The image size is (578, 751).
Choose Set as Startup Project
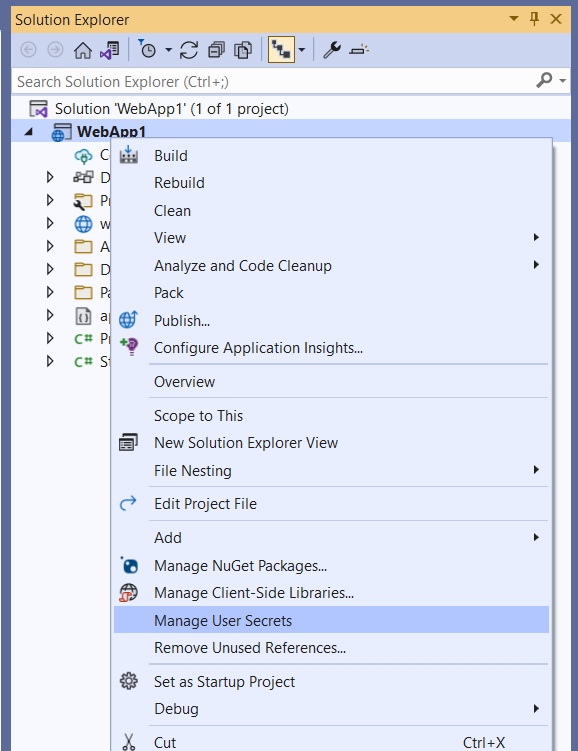(331, 682)
